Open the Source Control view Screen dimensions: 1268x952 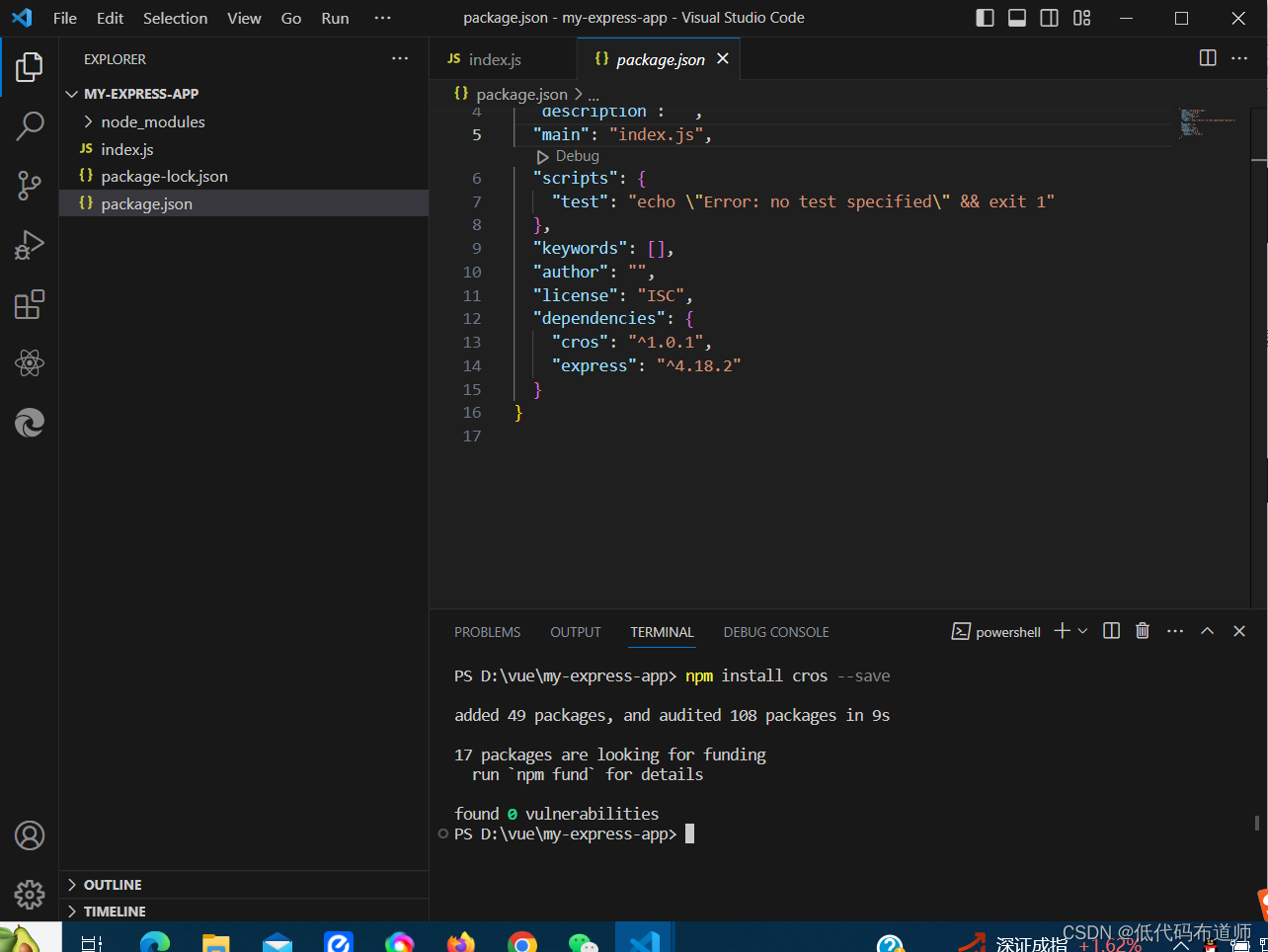click(x=30, y=186)
